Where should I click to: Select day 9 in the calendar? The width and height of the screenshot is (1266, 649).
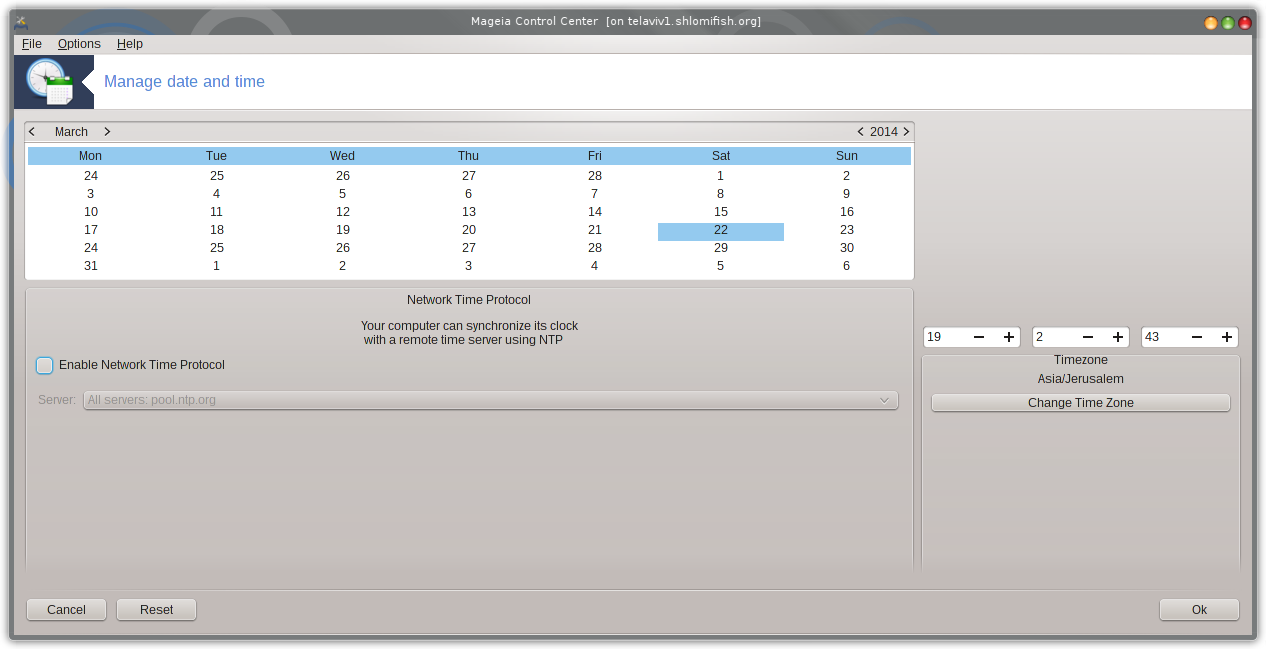coord(847,194)
